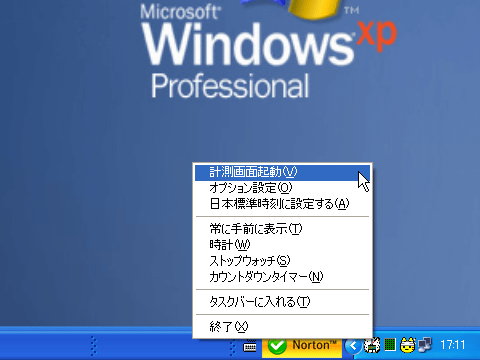This screenshot has height=360, width=480.
Task: Click the yellow cat face tray icon
Action: click(408, 345)
